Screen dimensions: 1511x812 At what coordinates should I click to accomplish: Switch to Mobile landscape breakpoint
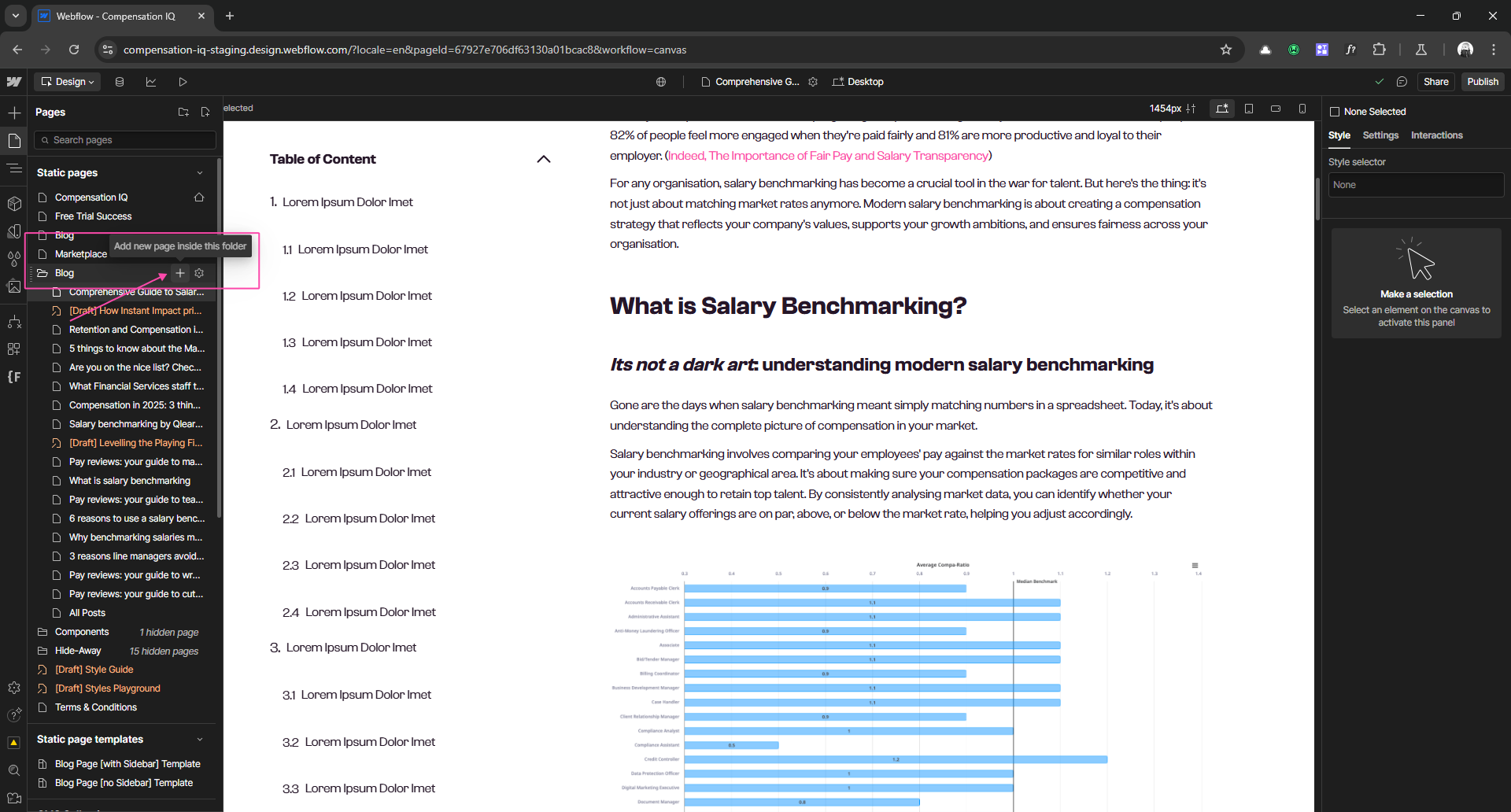point(1276,109)
